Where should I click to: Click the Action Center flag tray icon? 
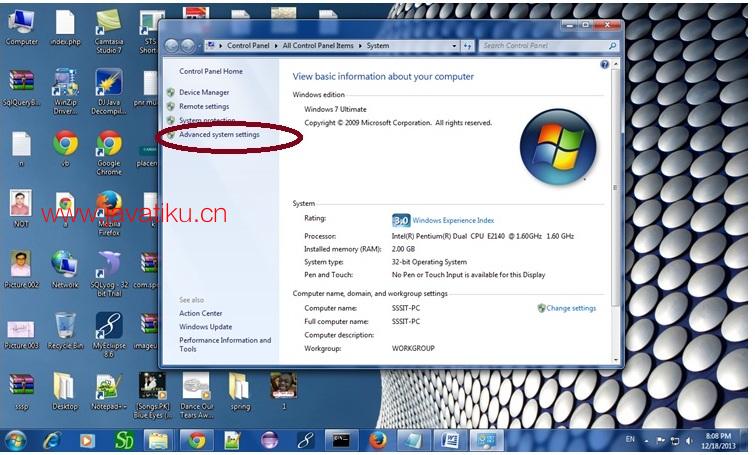click(661, 441)
